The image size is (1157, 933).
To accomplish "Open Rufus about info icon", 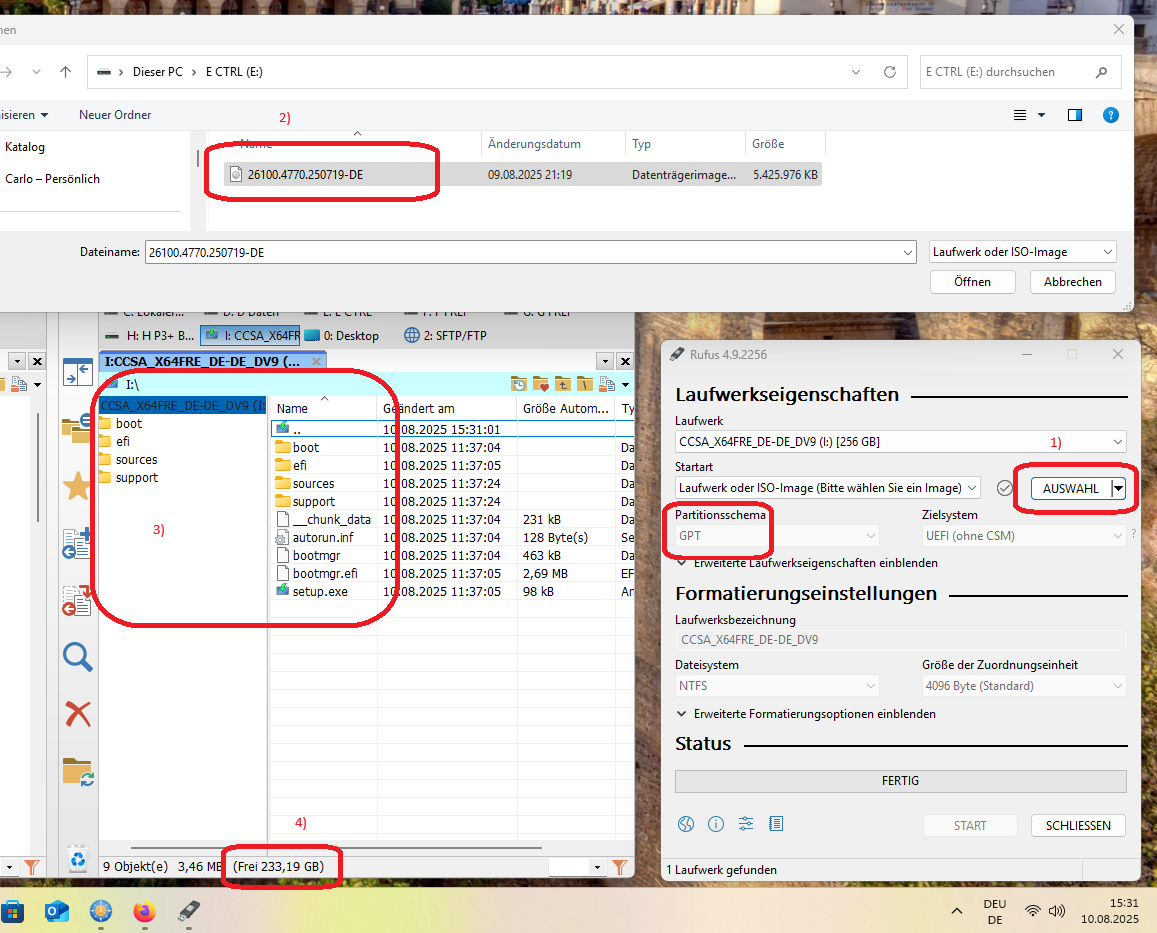I will (716, 824).
